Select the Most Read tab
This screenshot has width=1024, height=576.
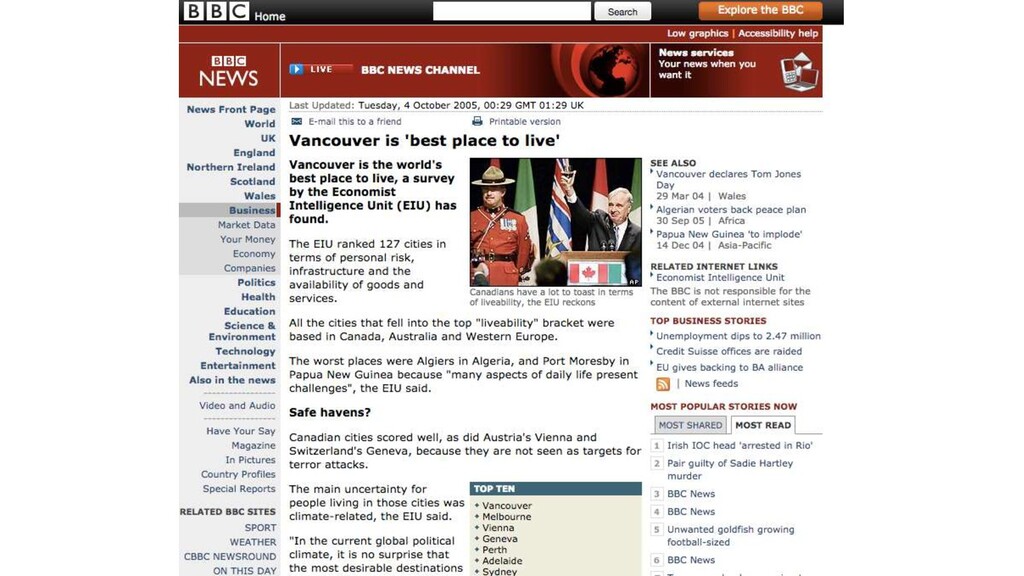763,425
